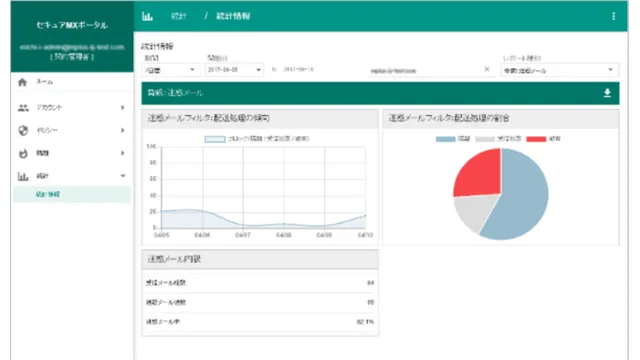The height and width of the screenshot is (360, 640).
Task: Open the period dropdown showing 7日間
Action: (171, 70)
